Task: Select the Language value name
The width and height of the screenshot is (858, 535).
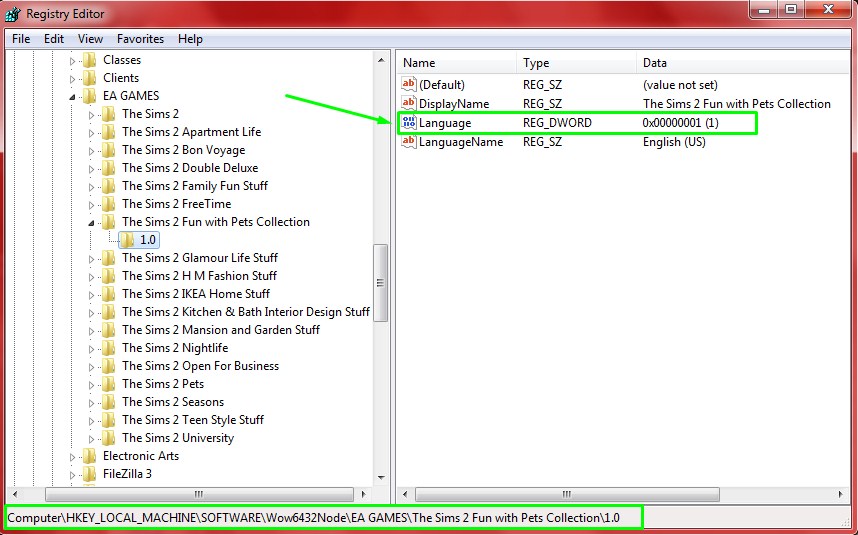Action: tap(445, 123)
